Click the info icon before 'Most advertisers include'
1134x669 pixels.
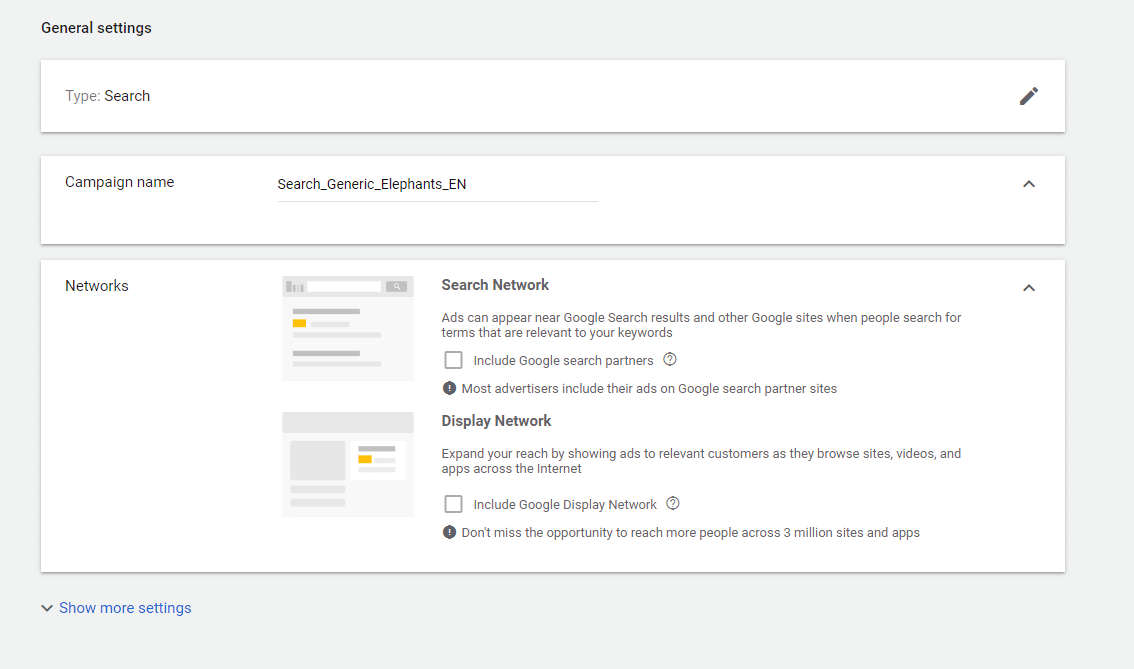pos(449,388)
